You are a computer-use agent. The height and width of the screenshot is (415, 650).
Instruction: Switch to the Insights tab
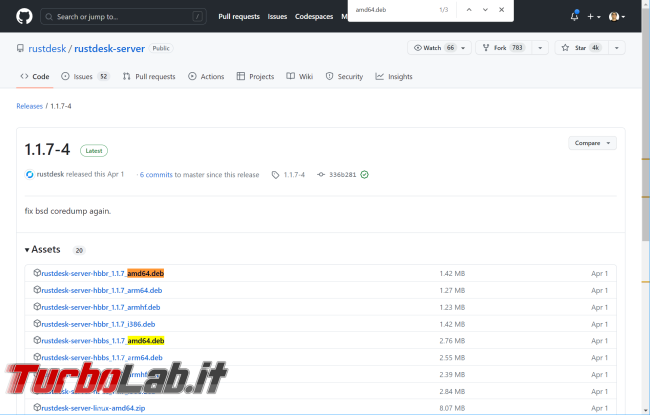394,76
